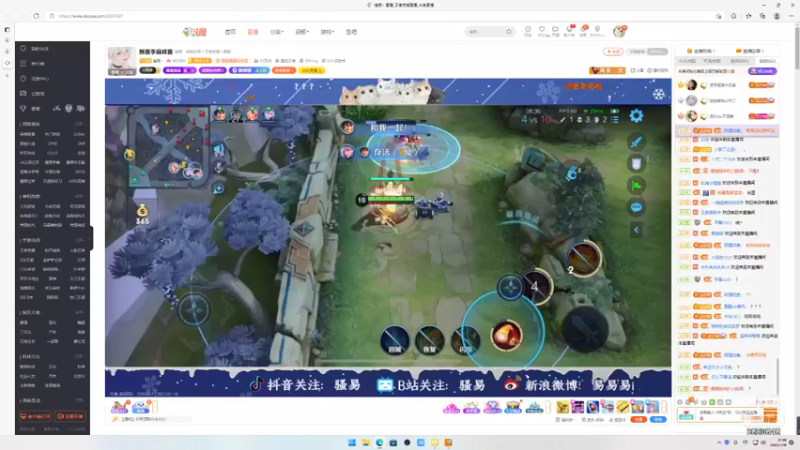
Task: Click the purple pill button below rank tabs
Action: click(x=762, y=71)
